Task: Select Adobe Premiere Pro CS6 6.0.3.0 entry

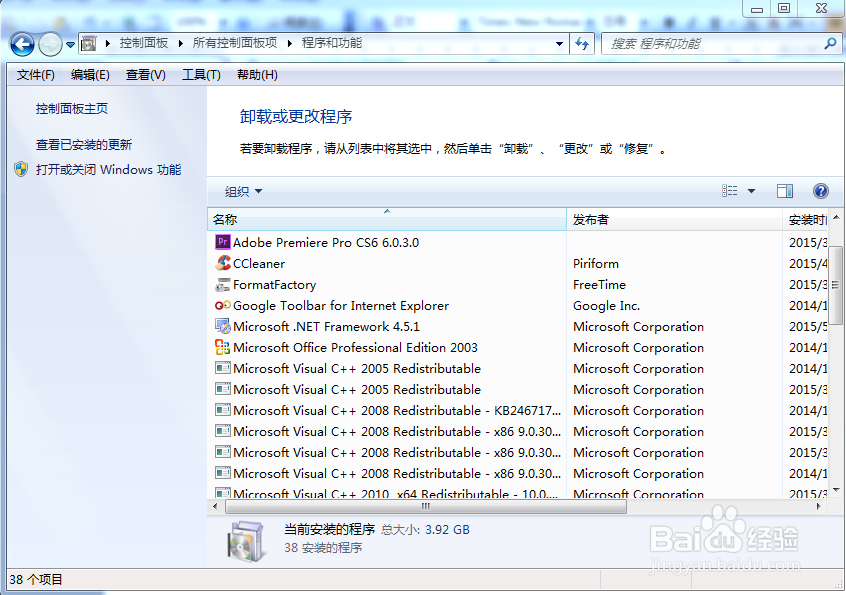Action: [326, 243]
